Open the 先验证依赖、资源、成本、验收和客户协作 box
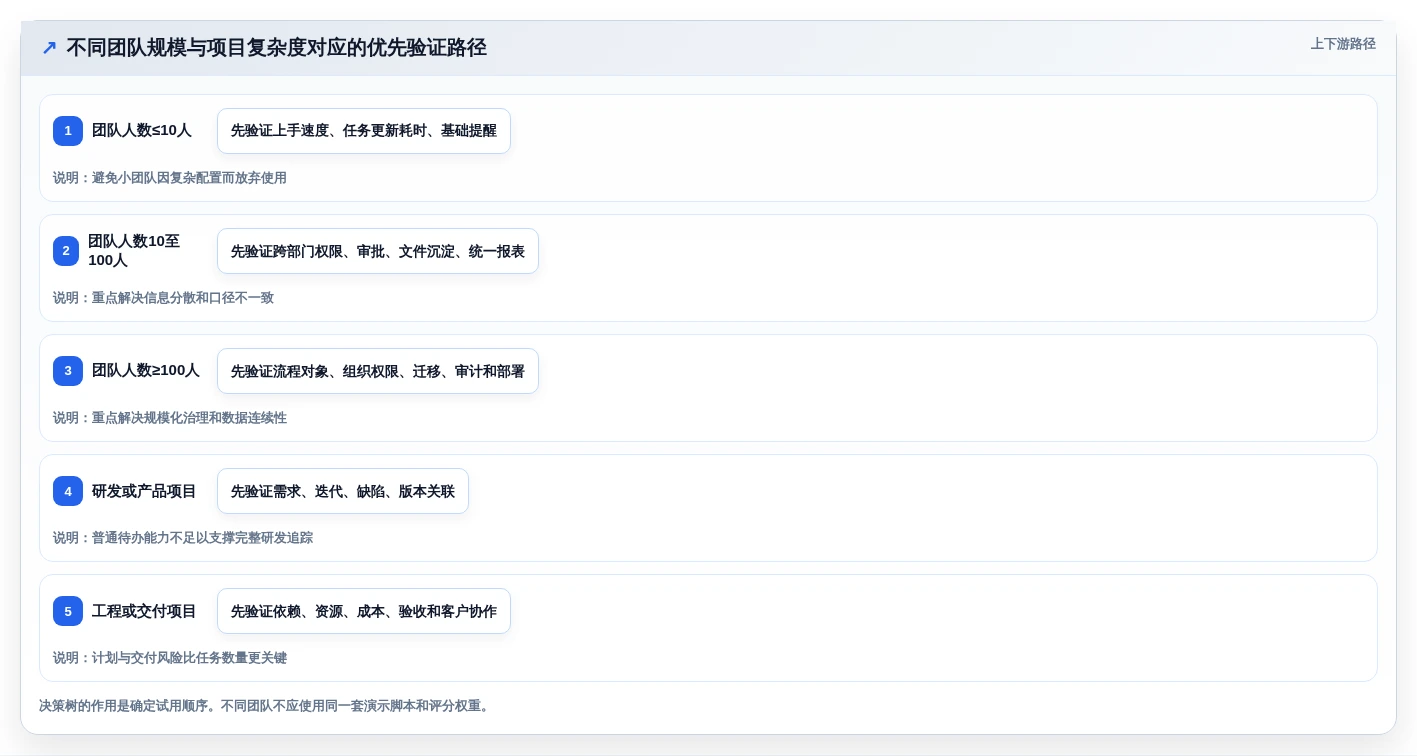 tap(364, 611)
